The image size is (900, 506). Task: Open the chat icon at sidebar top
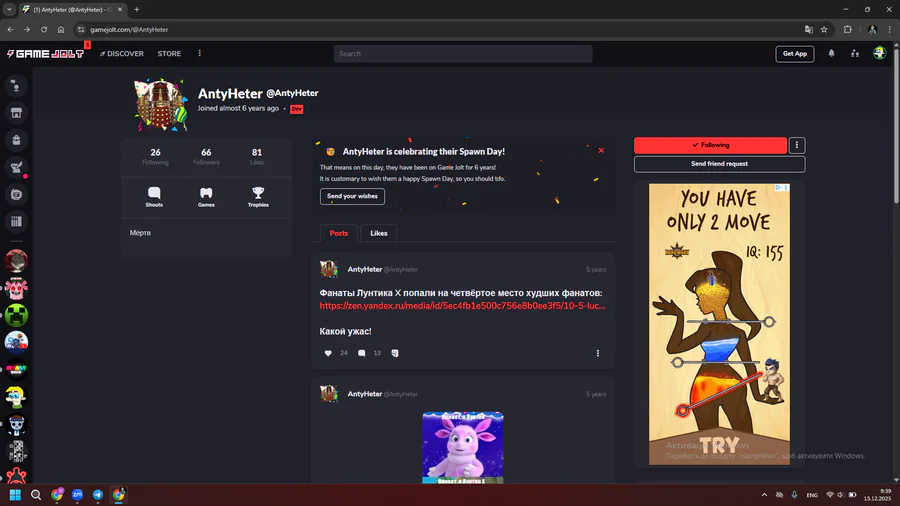pyautogui.click(x=16, y=86)
